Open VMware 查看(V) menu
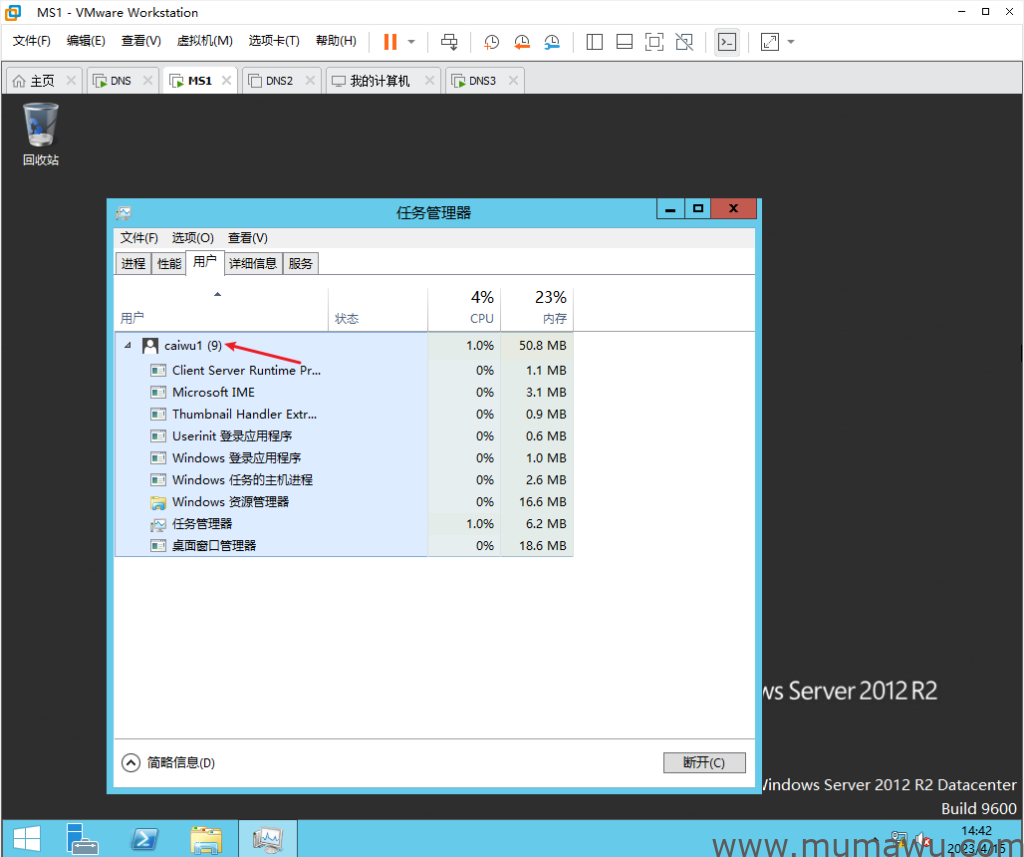This screenshot has height=857, width=1024. point(141,40)
